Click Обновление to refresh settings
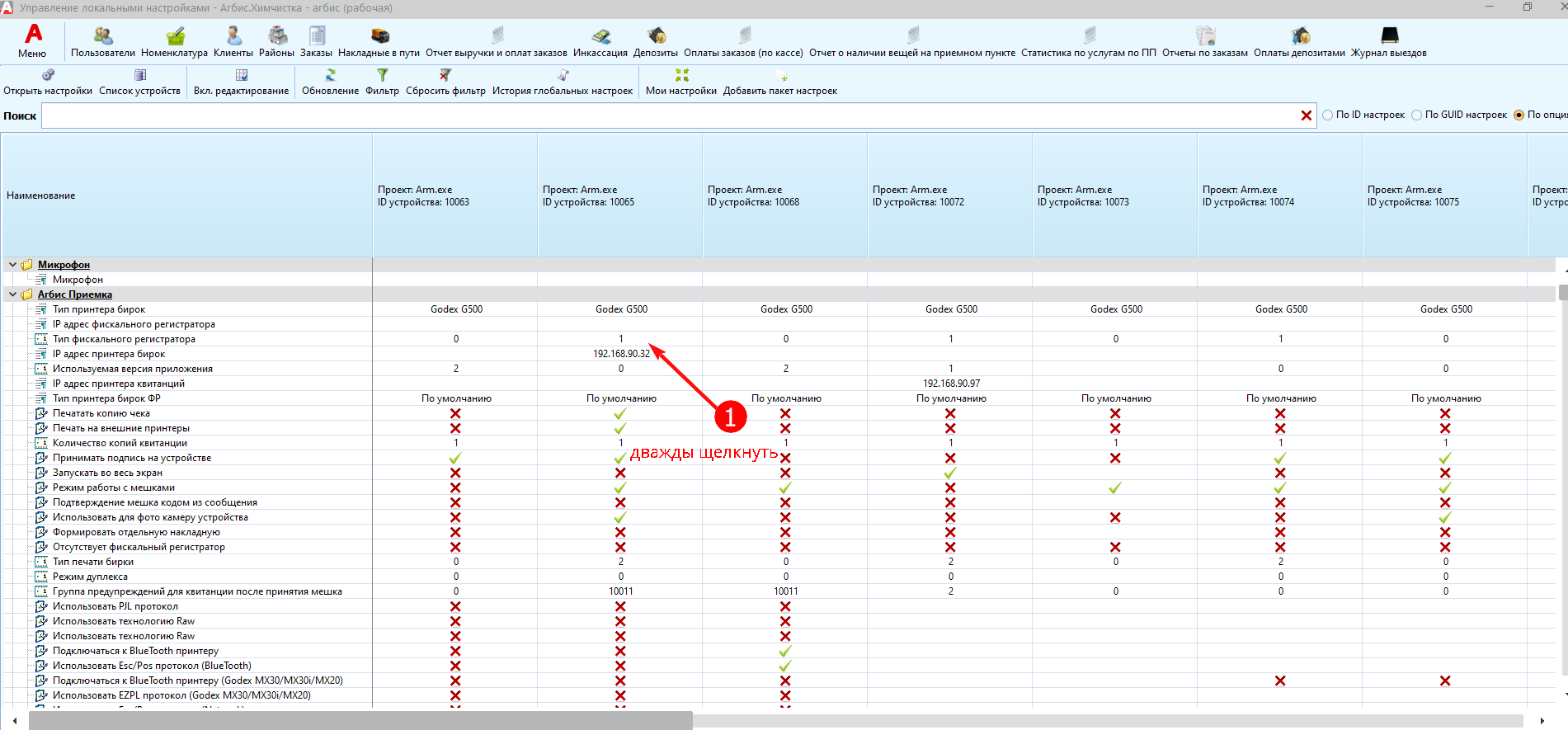Viewport: 1568px width, 730px height. pos(330,82)
